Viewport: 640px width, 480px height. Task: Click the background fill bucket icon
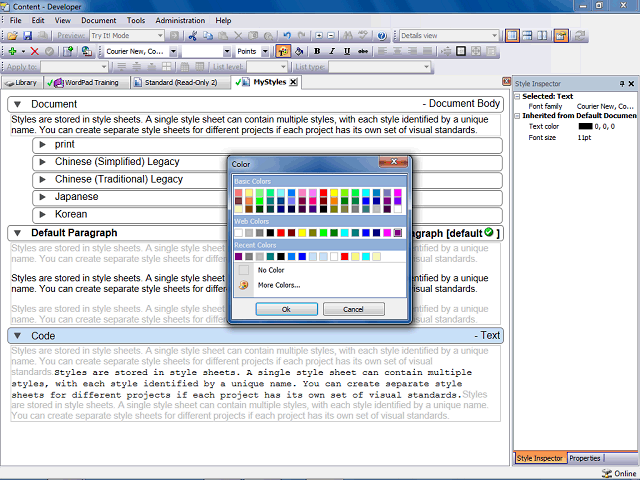click(299, 51)
